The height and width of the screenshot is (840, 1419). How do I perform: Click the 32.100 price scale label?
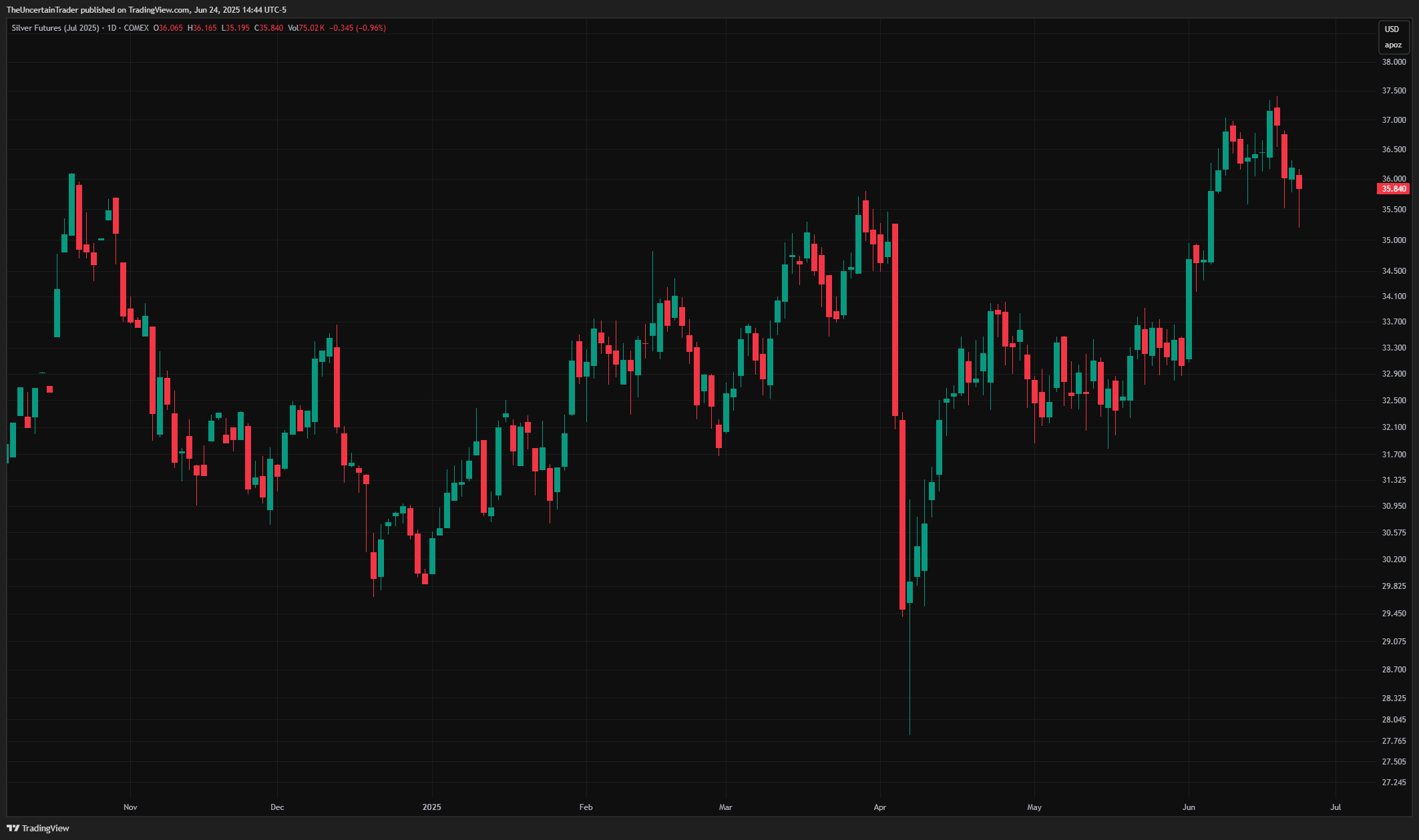pos(1394,427)
